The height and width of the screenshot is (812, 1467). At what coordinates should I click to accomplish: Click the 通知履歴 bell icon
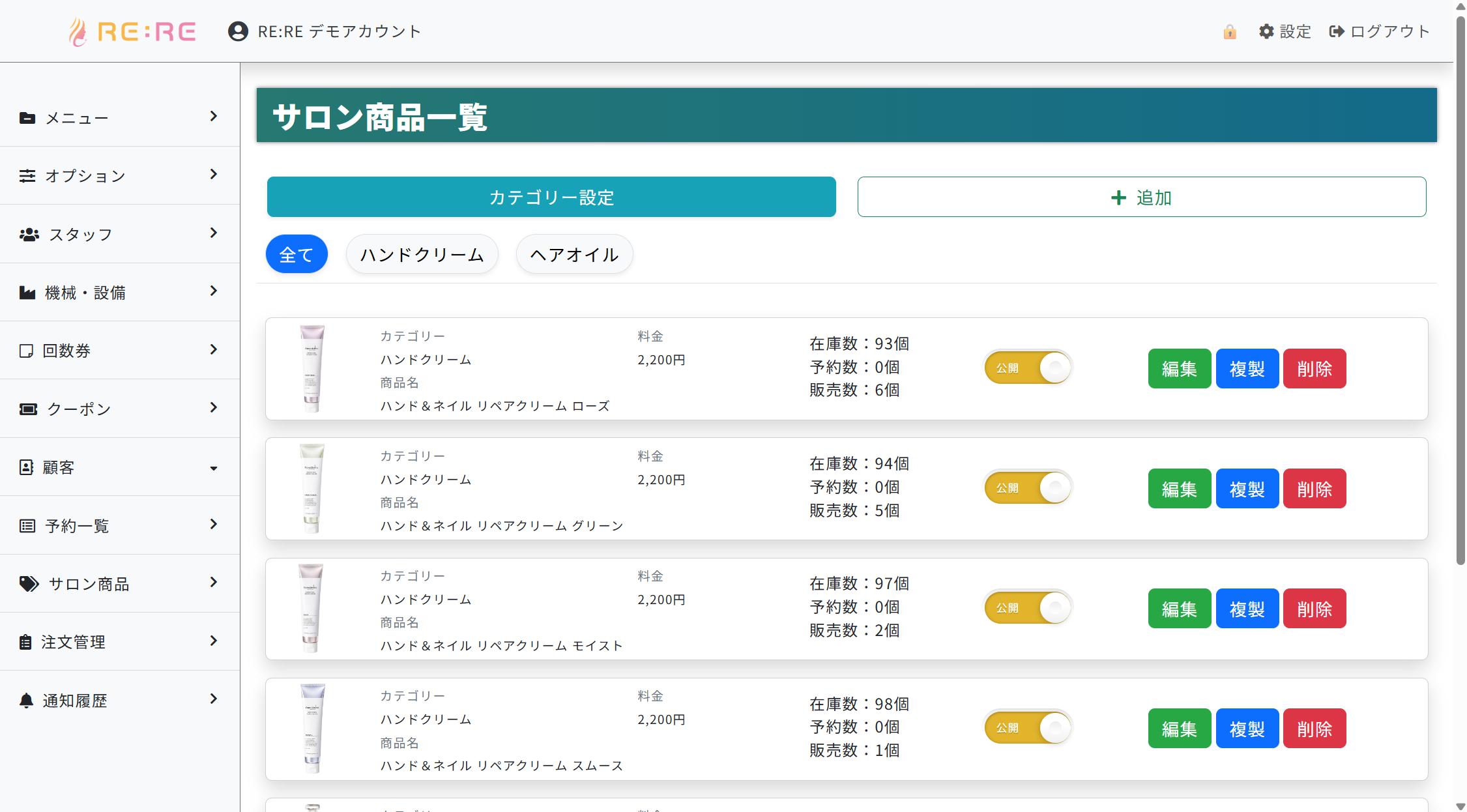click(x=27, y=700)
